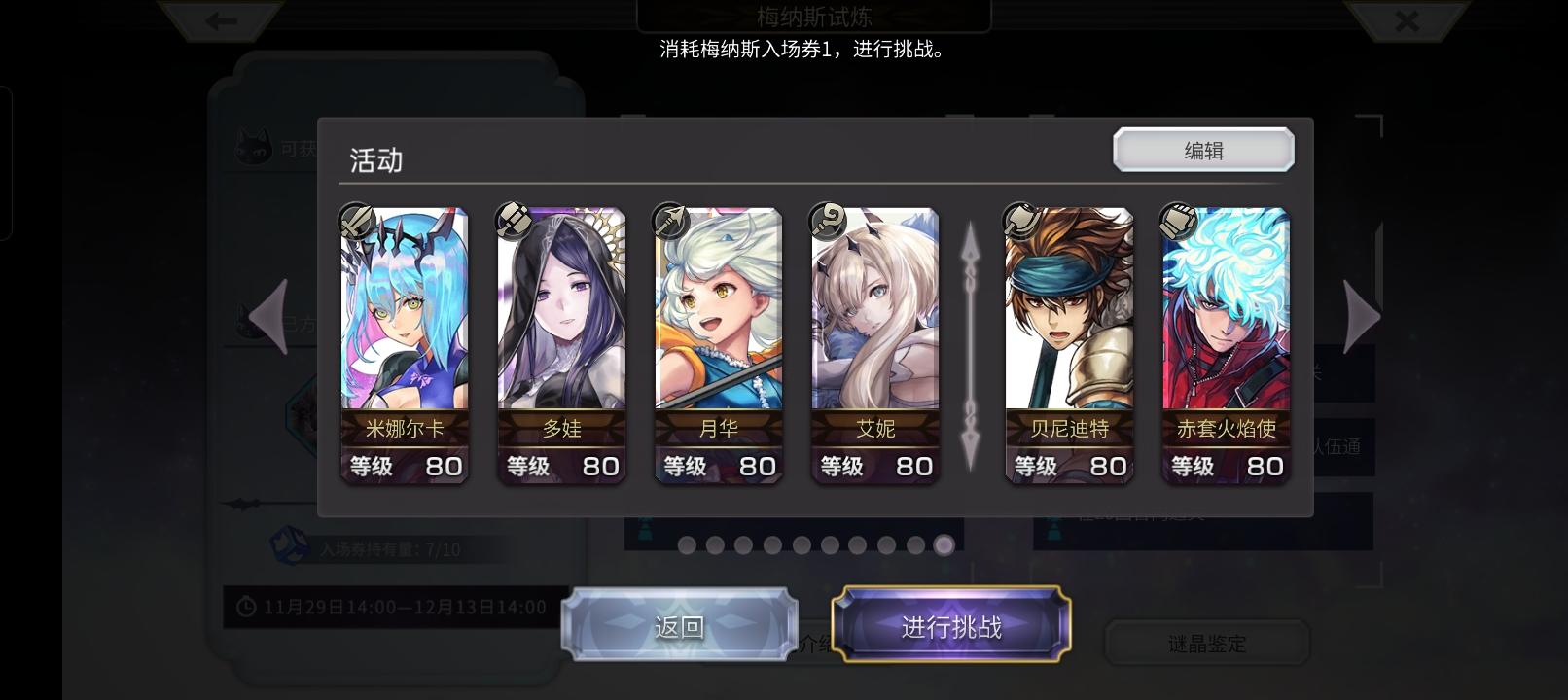This screenshot has height=700, width=1568.
Task: Select the 艾妮 character card portrait
Action: [x=875, y=309]
